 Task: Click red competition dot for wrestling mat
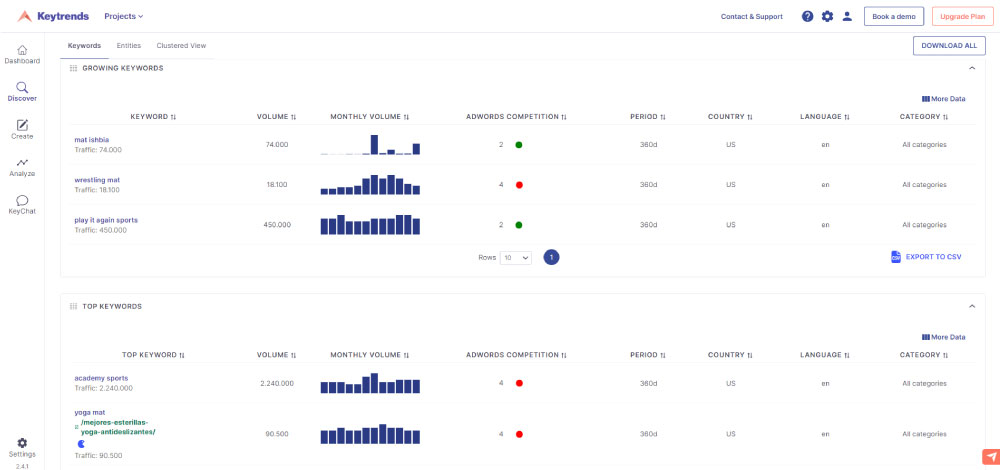tap(518, 185)
